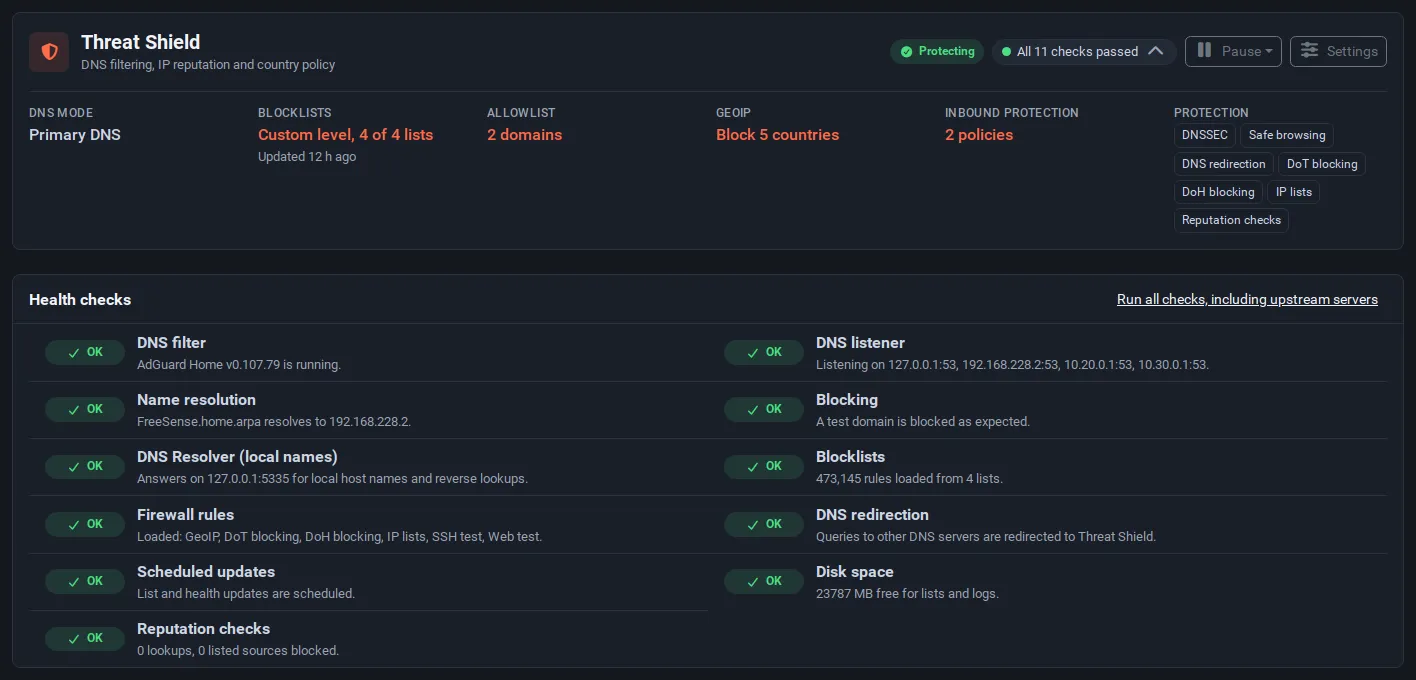This screenshot has height=680, width=1416.
Task: Click the Listening on 127.0.0.1:53 address text
Action: [1012, 365]
